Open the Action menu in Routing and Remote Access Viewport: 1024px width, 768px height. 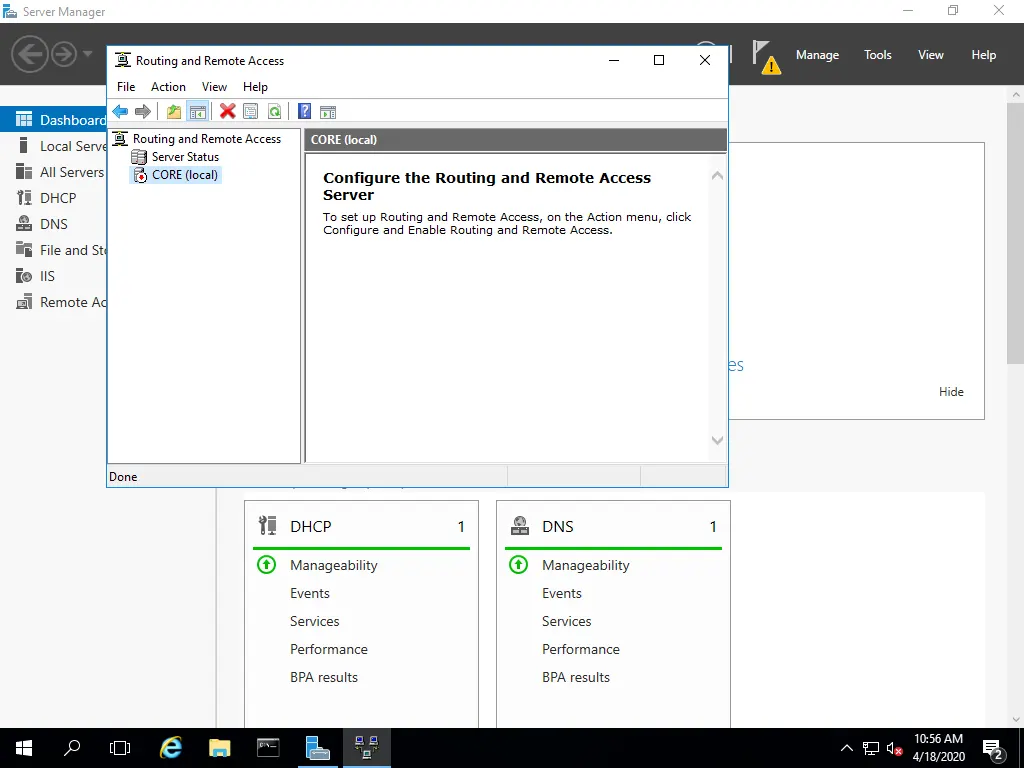tap(168, 87)
